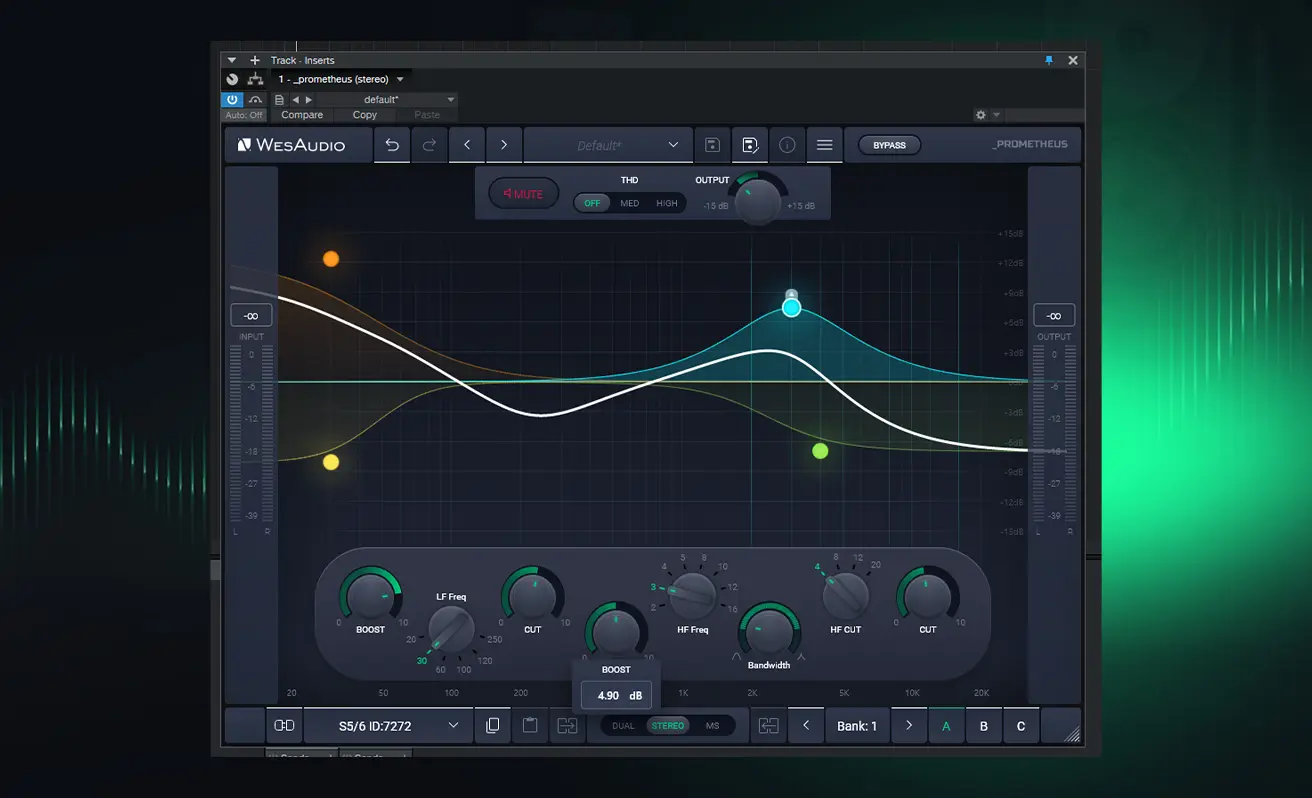The width and height of the screenshot is (1312, 798).
Task: Open the hamburger menu in plugin header
Action: (x=824, y=145)
